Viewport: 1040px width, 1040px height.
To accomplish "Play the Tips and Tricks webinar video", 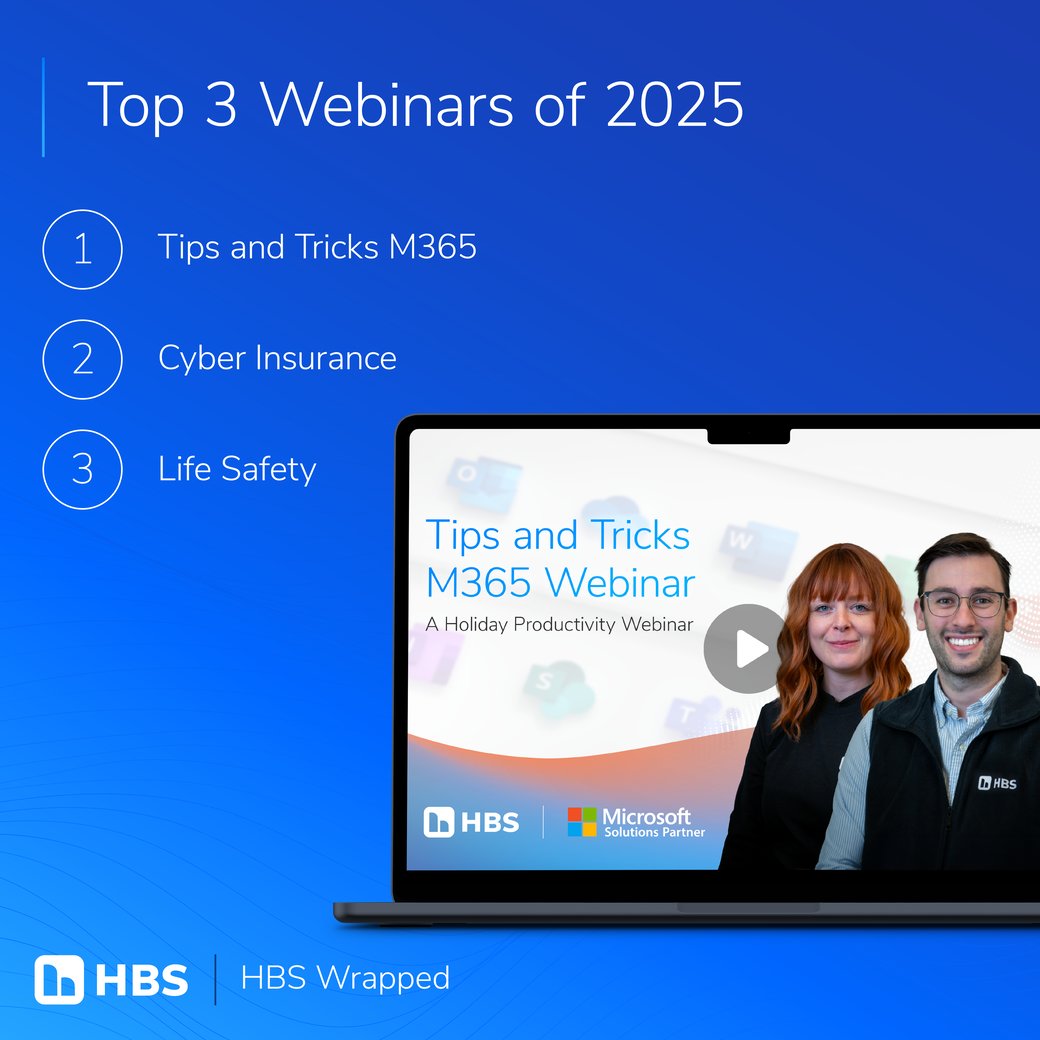I will (x=746, y=649).
